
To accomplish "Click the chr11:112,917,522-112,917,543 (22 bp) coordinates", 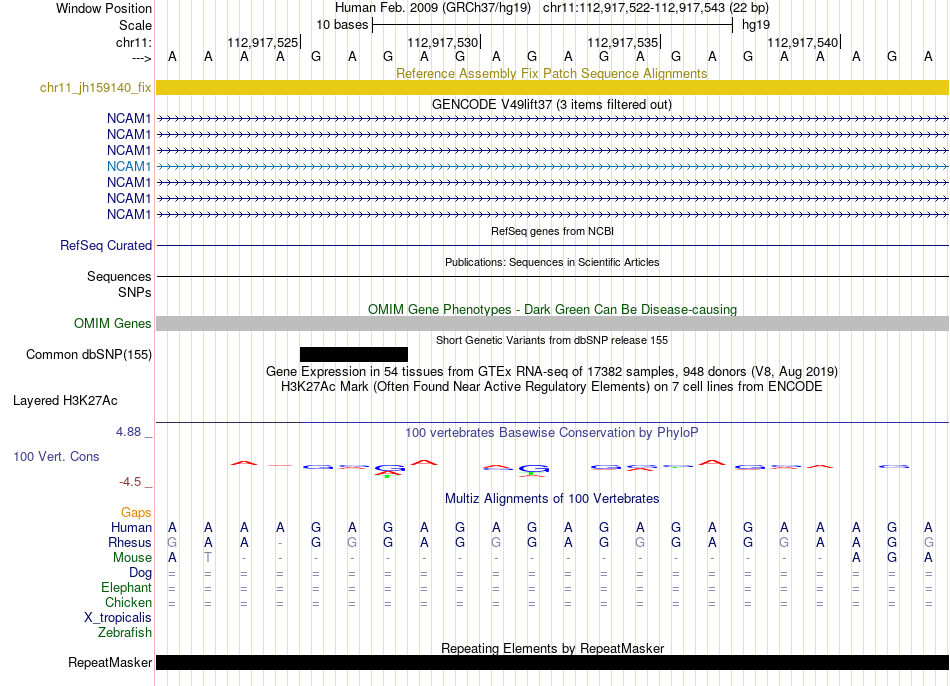I will point(656,8).
